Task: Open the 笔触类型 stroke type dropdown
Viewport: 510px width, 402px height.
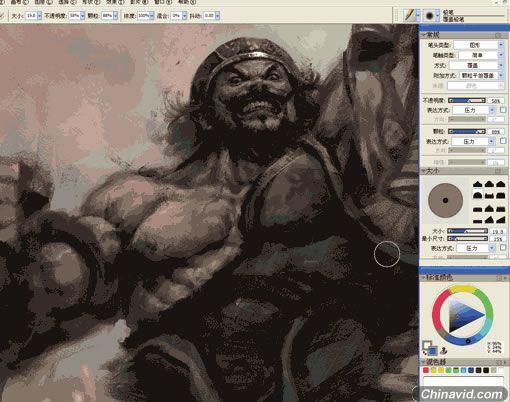Action: (481, 55)
